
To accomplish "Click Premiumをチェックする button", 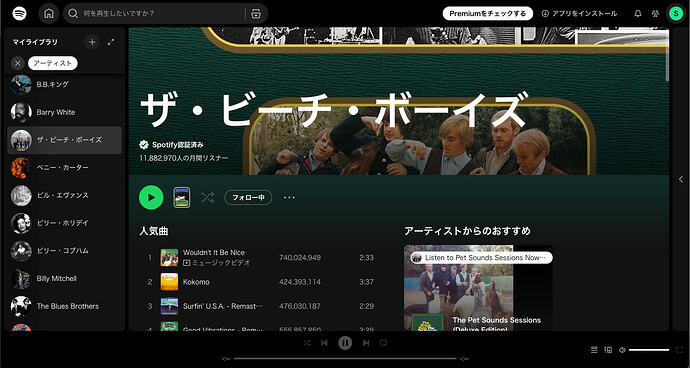I will (488, 14).
